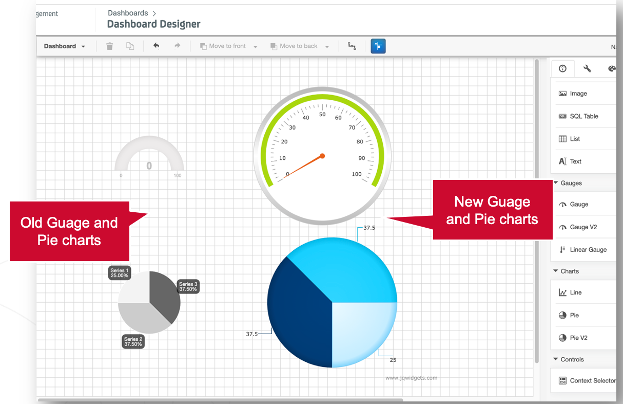This screenshot has height=404, width=624.
Task: Pick the SQL Table widget
Action: coord(584,116)
